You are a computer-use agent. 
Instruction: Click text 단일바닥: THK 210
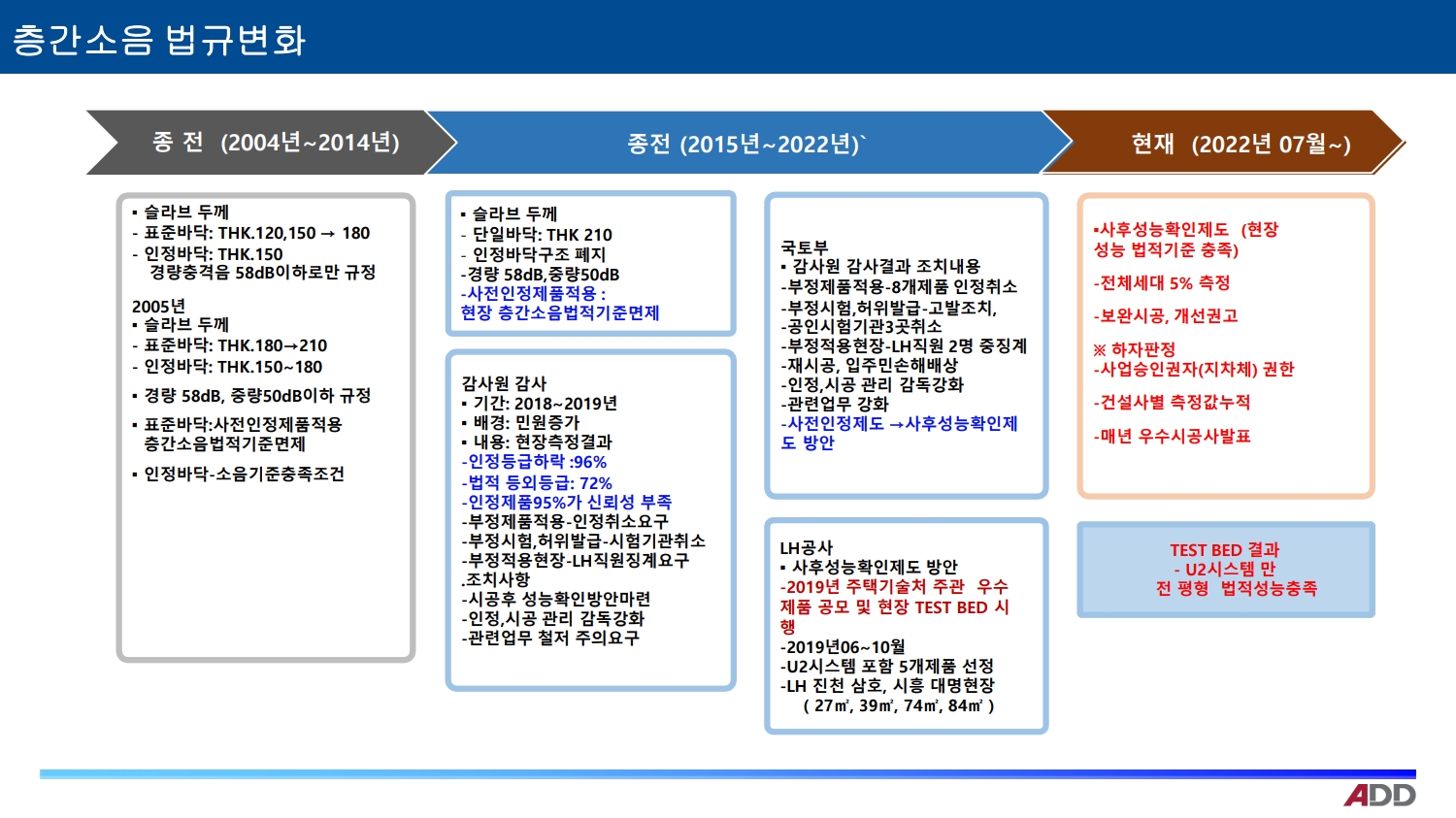[x=543, y=235]
